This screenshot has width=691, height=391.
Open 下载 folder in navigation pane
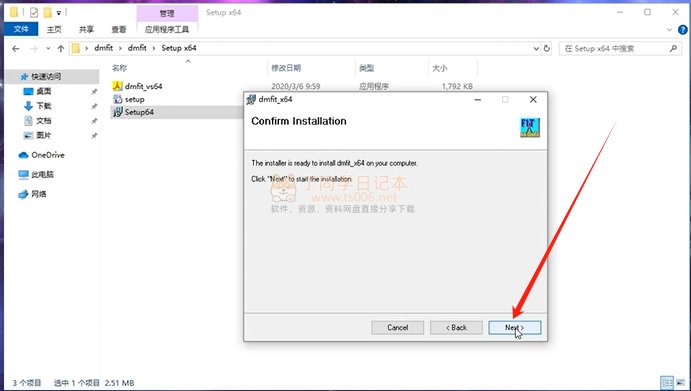point(44,106)
